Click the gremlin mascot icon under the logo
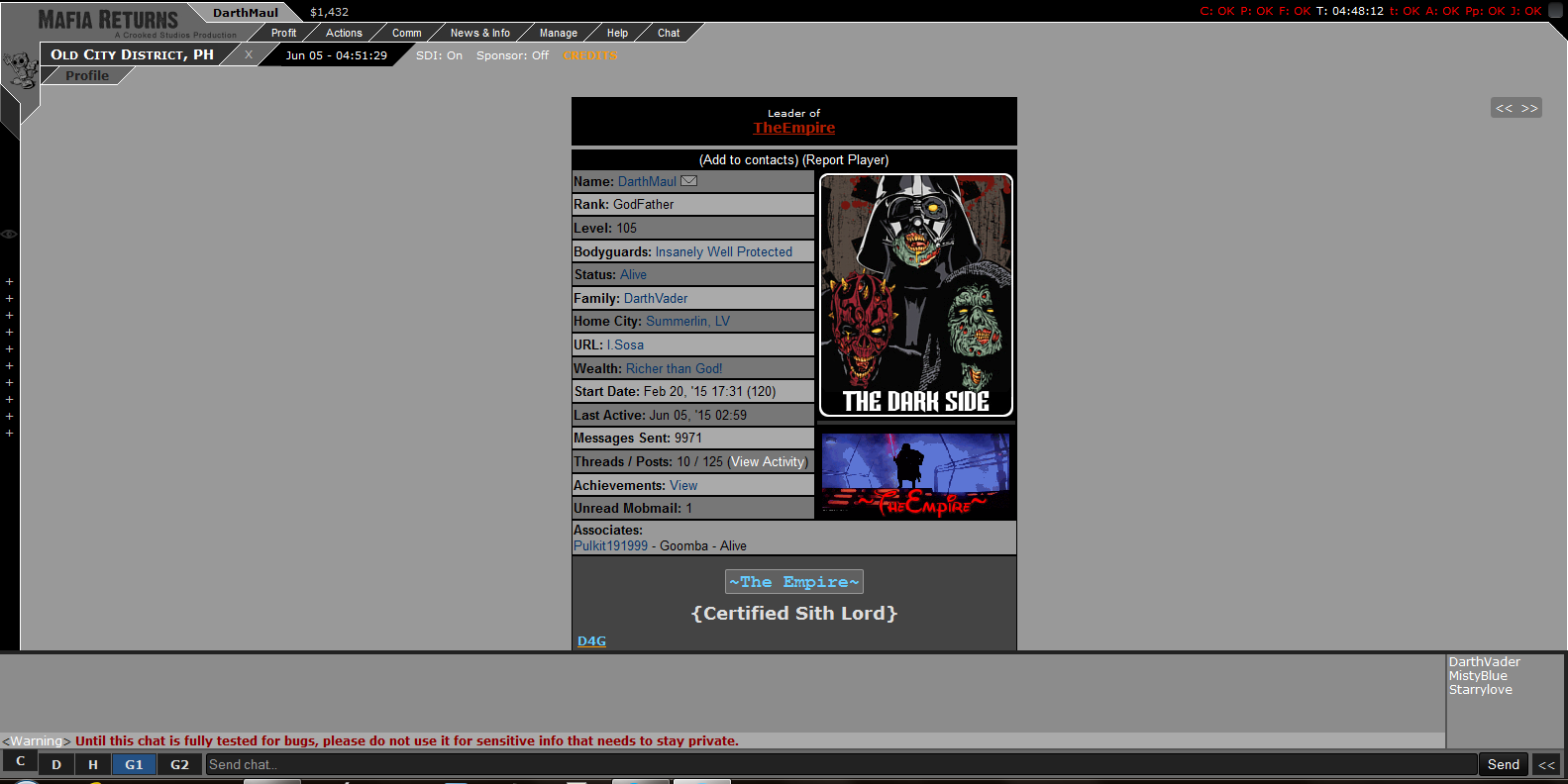 click(19, 70)
